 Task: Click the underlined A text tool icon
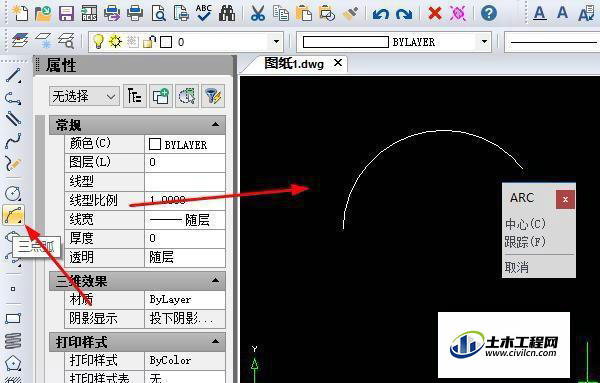coord(540,13)
